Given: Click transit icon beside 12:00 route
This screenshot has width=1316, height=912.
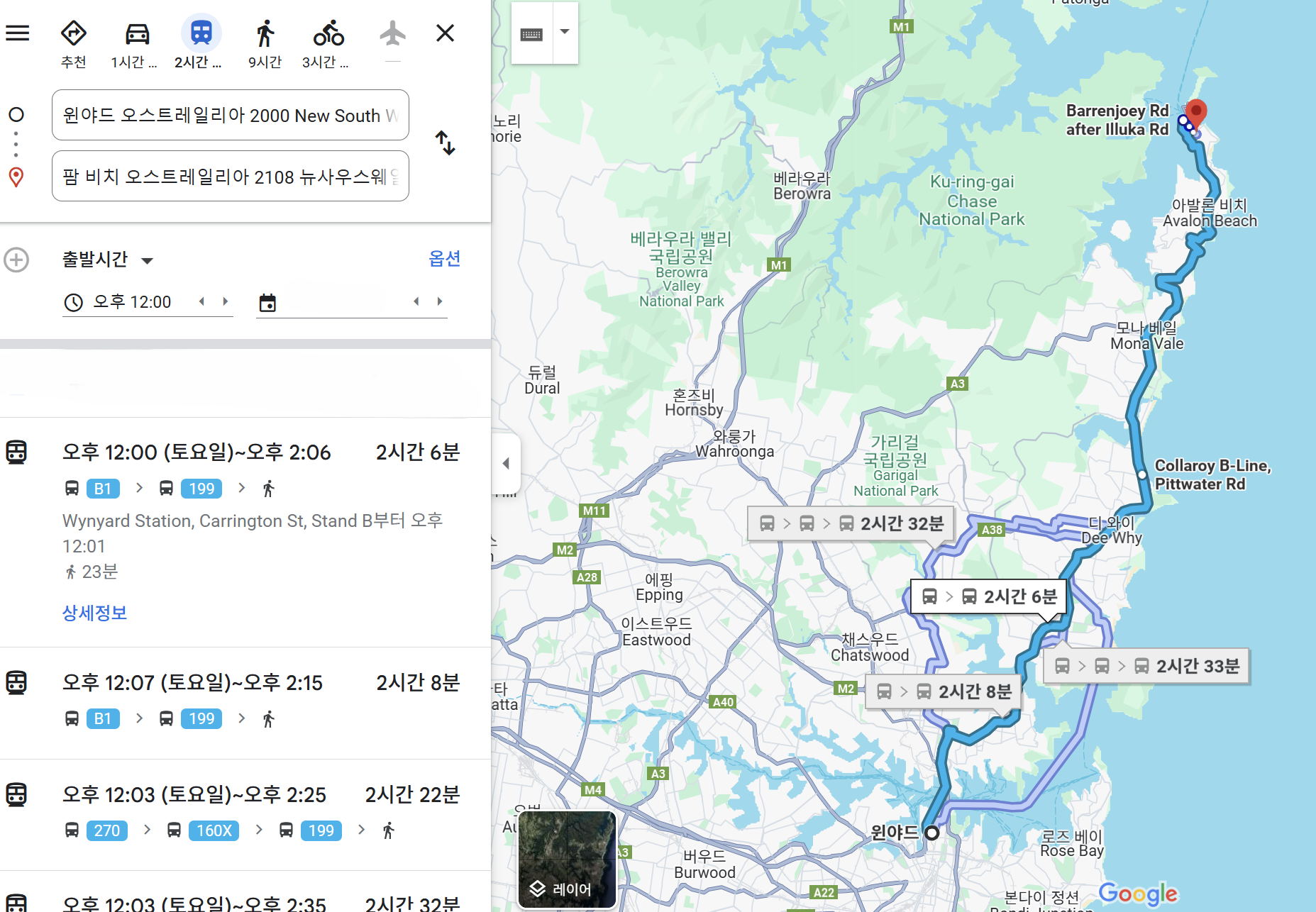Looking at the screenshot, I should coord(16,452).
